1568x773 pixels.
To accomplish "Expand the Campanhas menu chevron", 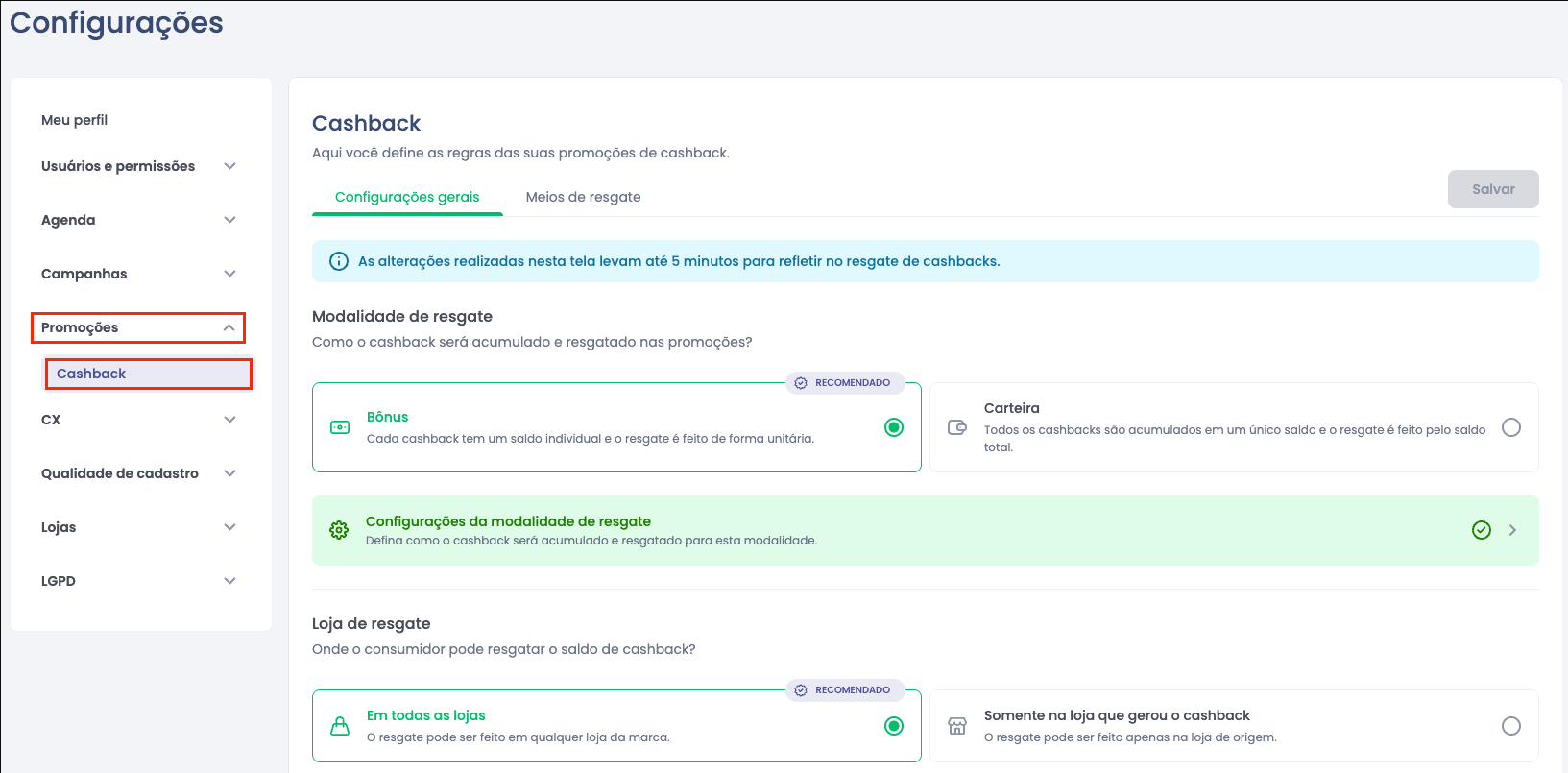I will [x=229, y=274].
